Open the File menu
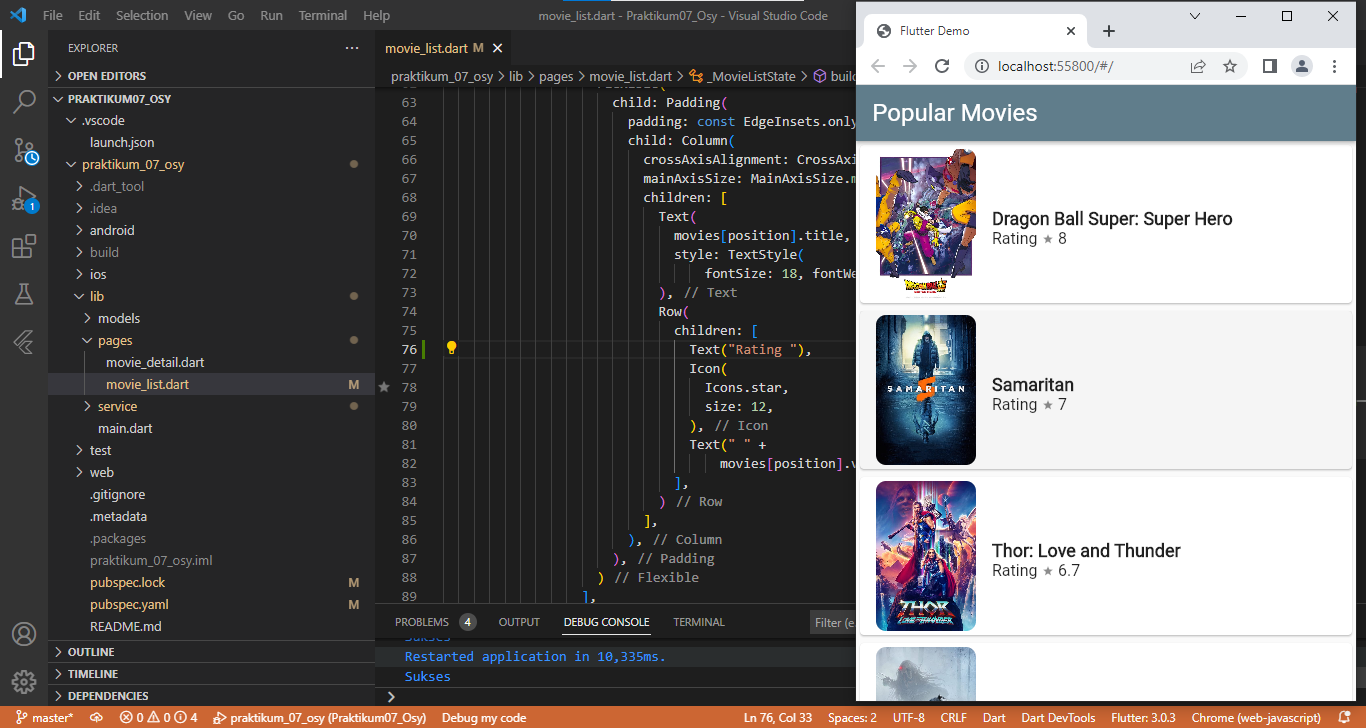This screenshot has width=1366, height=728. (53, 16)
